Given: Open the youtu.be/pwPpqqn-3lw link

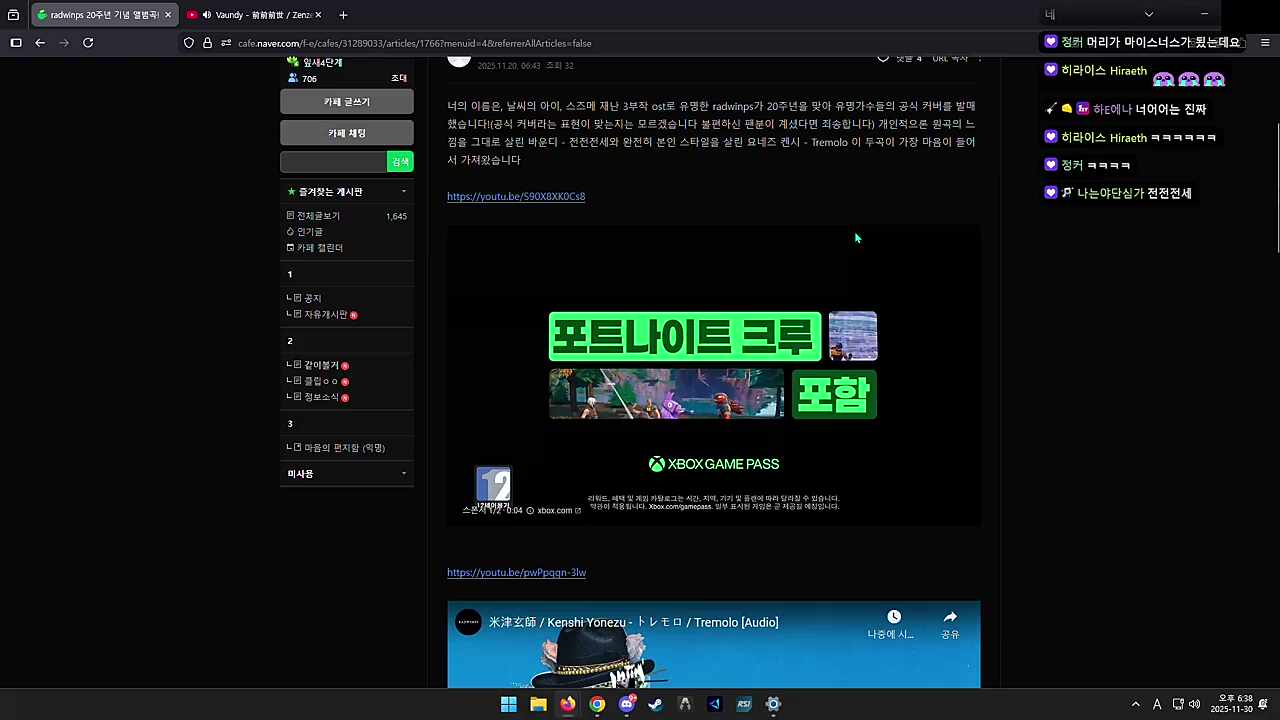Looking at the screenshot, I should point(516,572).
